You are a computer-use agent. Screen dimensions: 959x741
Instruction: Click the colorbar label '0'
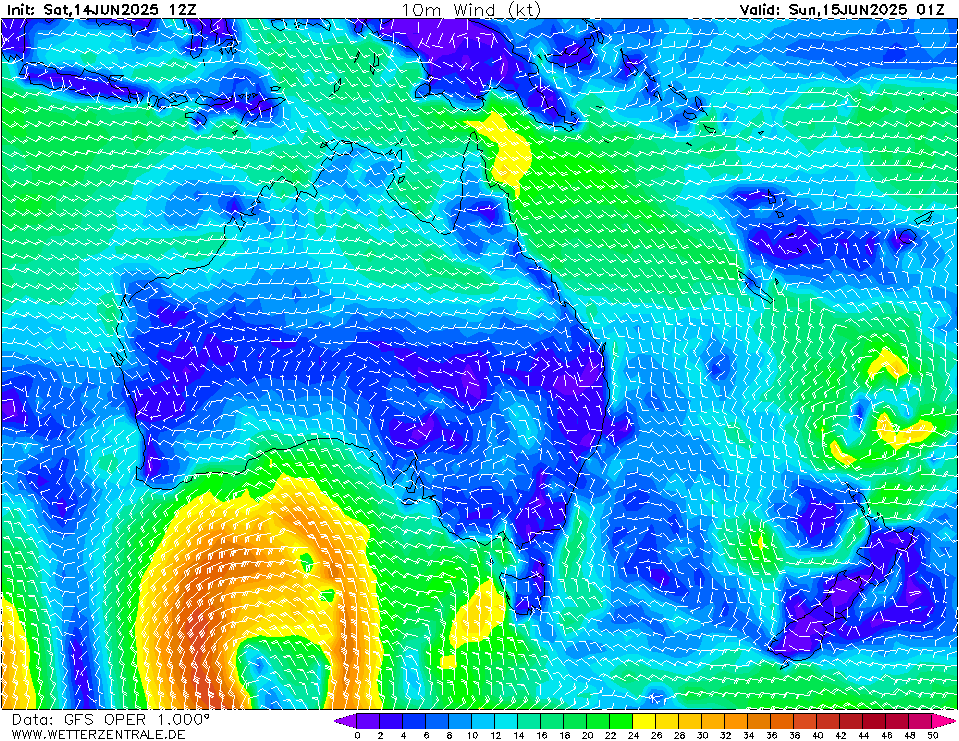tap(357, 735)
